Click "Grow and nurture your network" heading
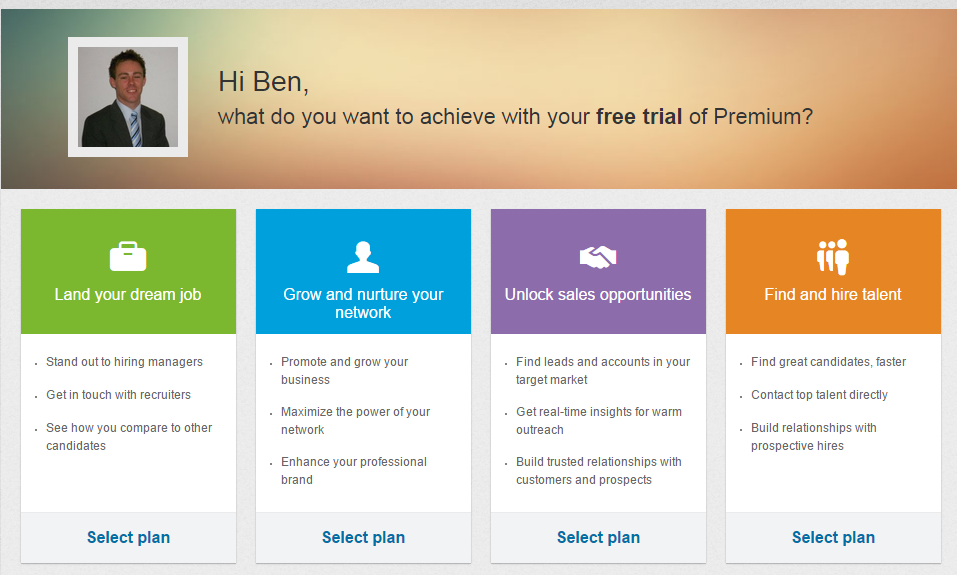This screenshot has height=575, width=957. coord(363,303)
